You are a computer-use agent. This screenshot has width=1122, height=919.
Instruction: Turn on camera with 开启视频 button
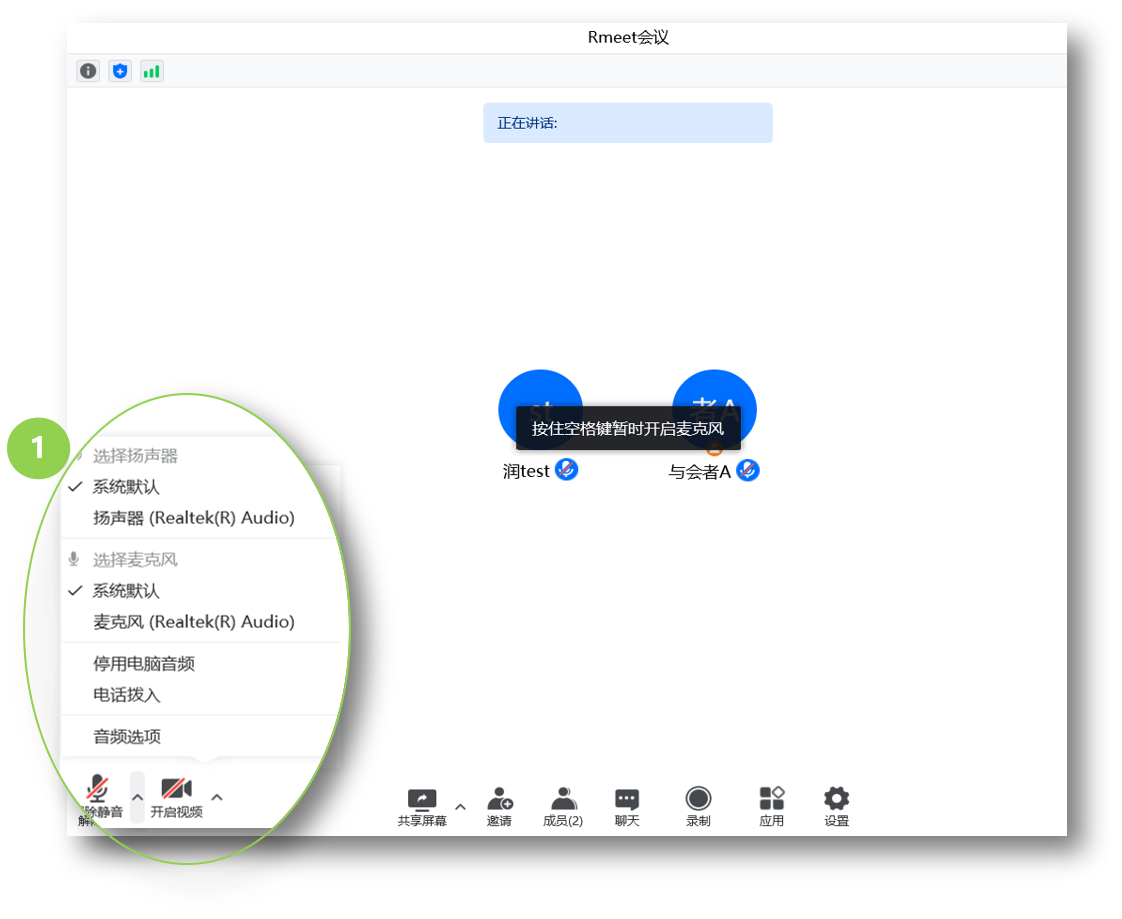point(176,796)
